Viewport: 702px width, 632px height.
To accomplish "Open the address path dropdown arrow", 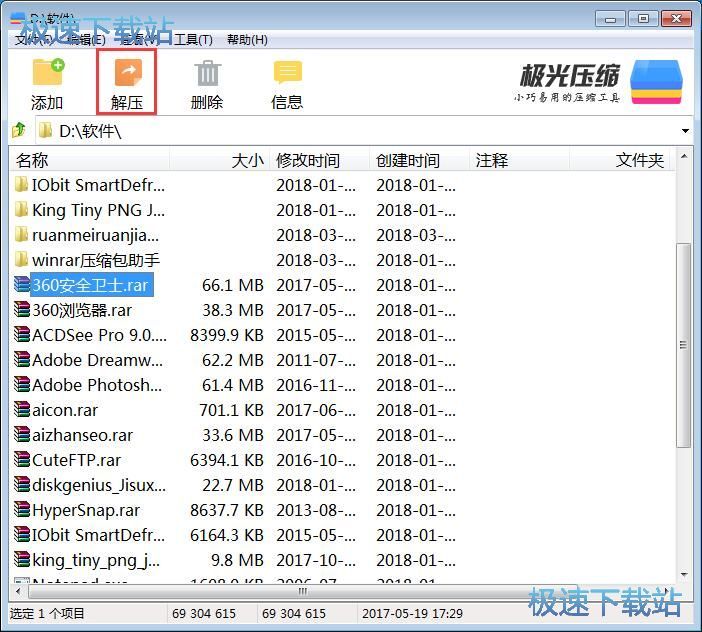I will [x=685, y=131].
